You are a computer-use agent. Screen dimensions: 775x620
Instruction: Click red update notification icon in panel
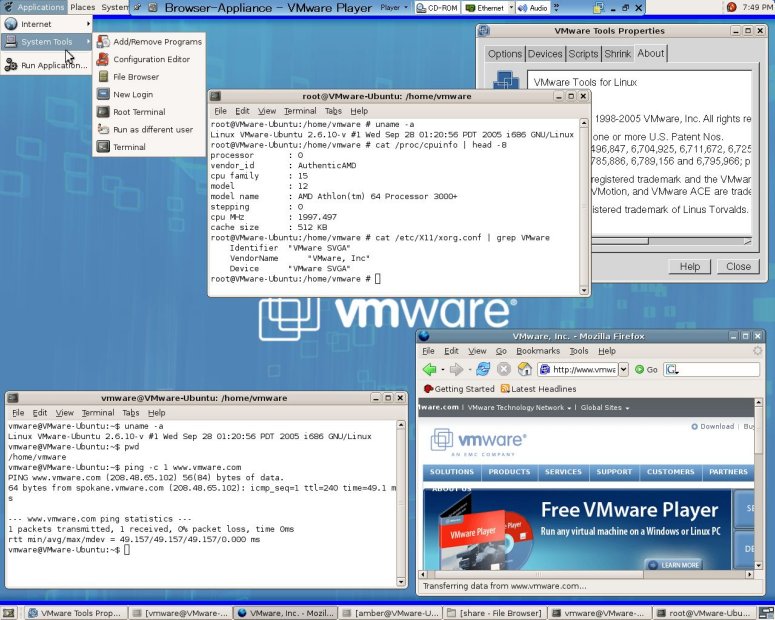point(732,7)
